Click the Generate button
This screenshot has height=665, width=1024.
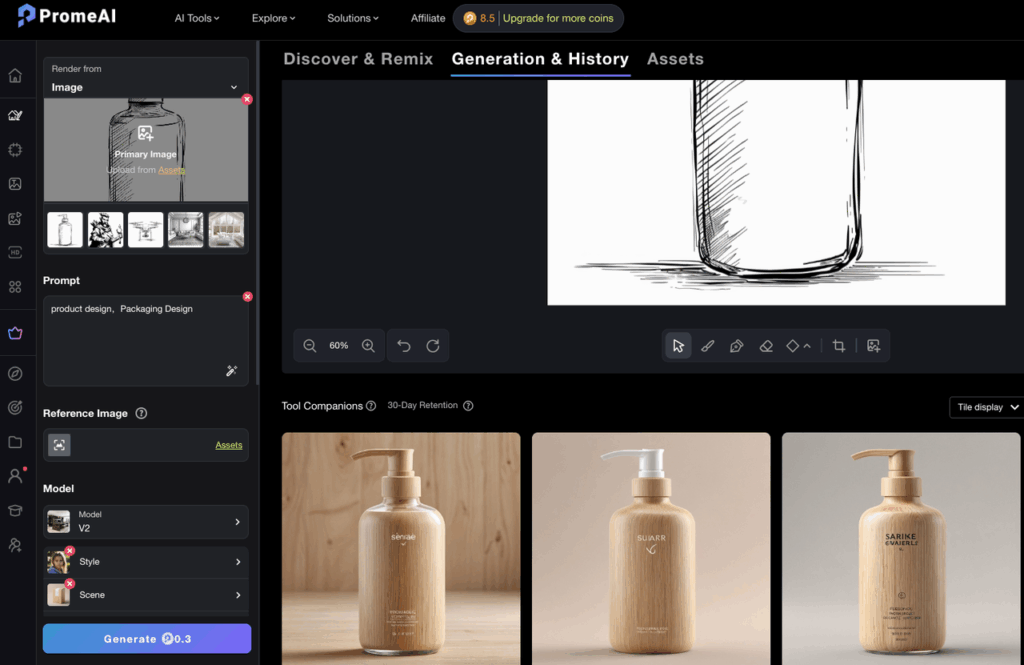[147, 638]
